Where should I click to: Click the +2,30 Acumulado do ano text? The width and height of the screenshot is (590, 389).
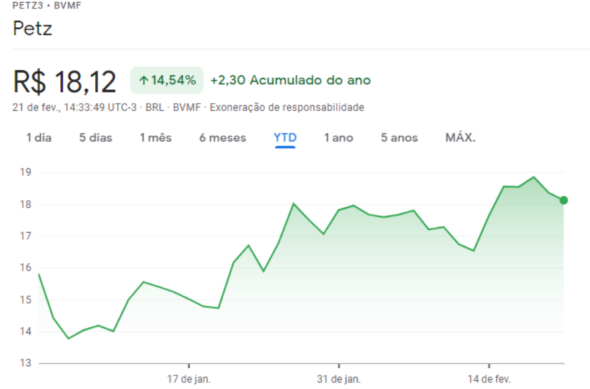(290, 80)
